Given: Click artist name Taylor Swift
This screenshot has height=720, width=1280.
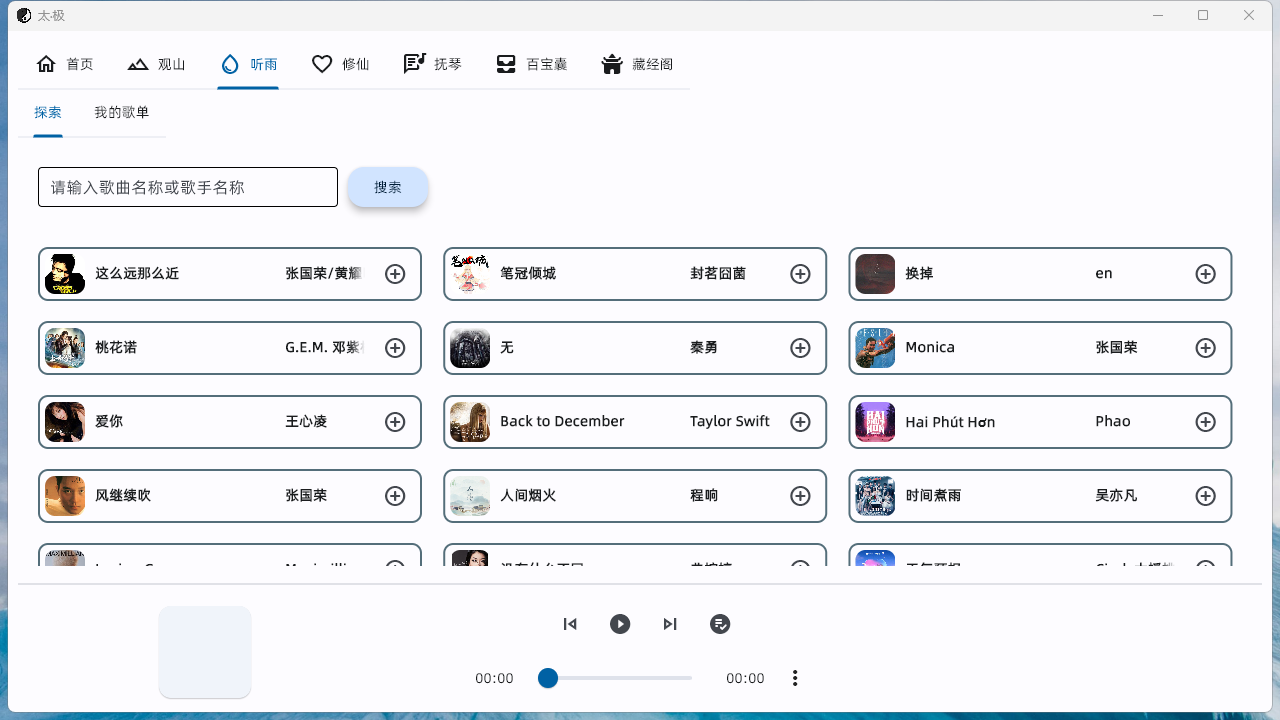Looking at the screenshot, I should coord(730,421).
